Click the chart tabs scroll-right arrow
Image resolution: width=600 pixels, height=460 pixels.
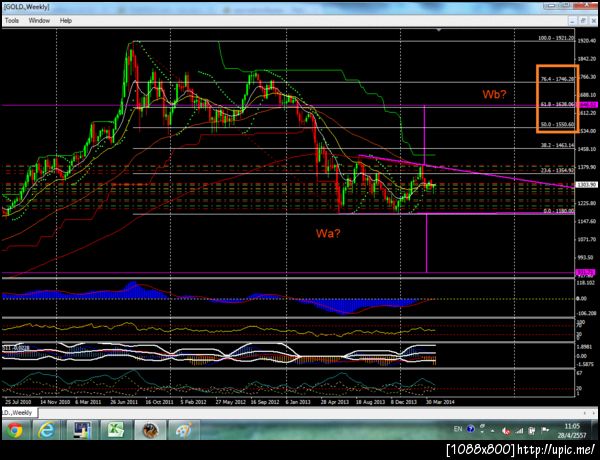point(593,413)
